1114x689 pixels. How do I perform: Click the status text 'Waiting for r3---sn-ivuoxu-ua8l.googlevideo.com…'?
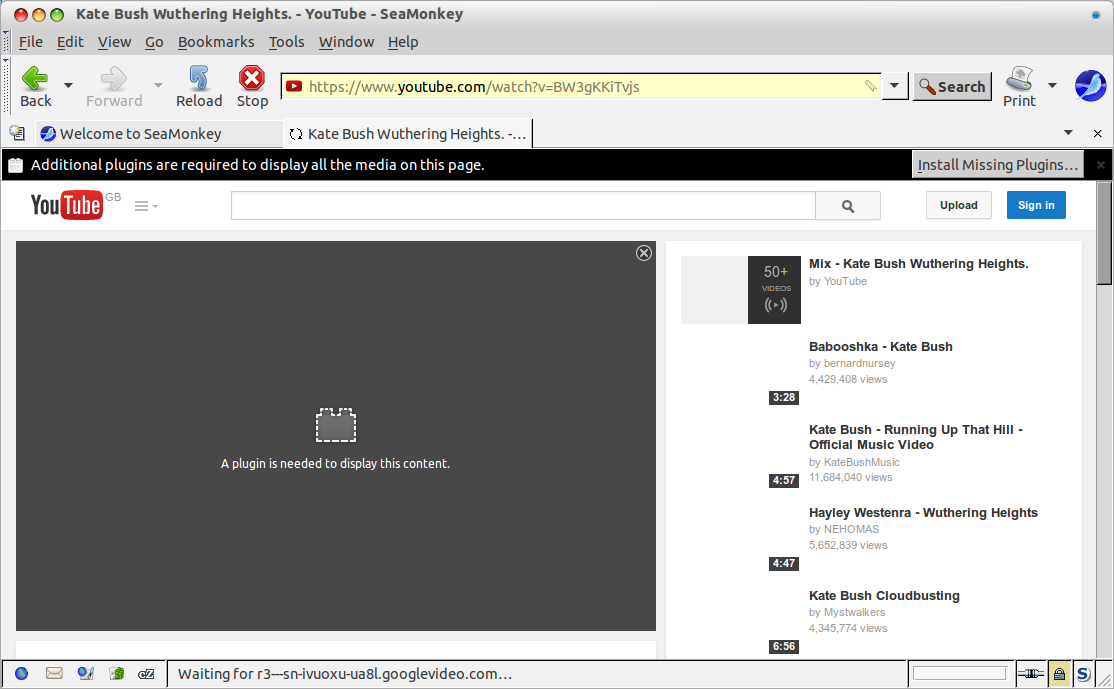345,674
